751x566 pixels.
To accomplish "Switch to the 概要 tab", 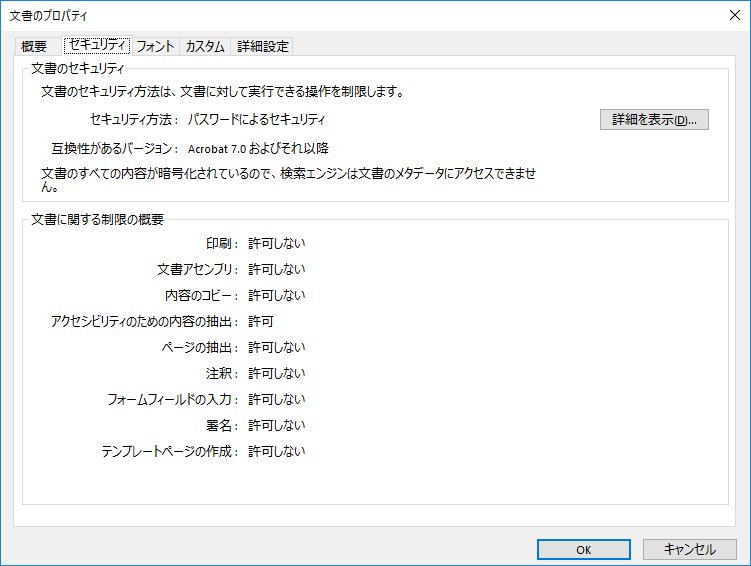I will point(34,46).
